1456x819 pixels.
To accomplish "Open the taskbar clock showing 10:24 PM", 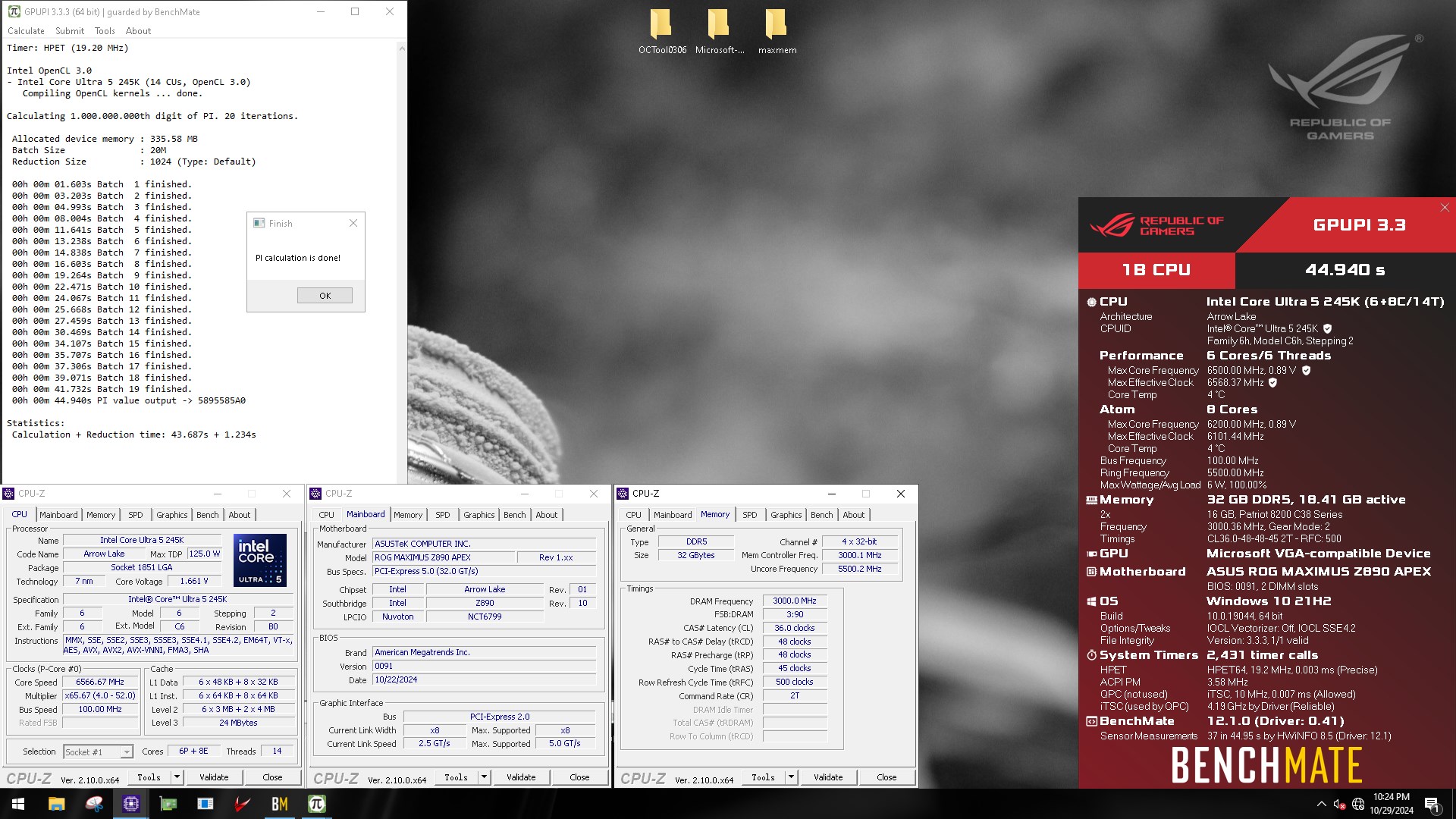I will [1391, 804].
